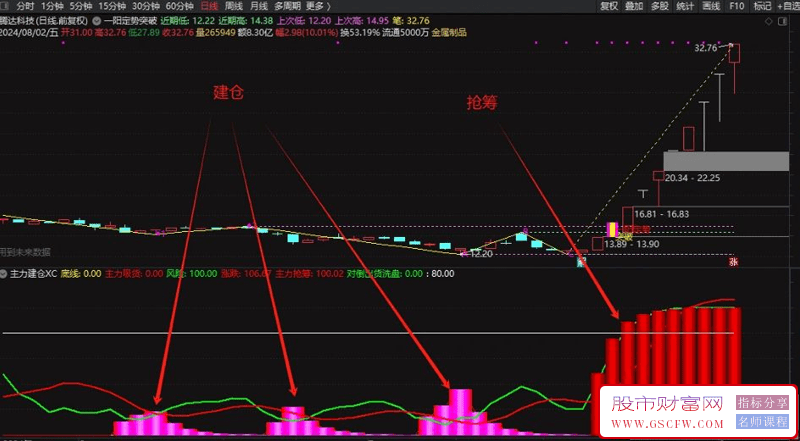Click the 近期低: 12.22 value

[x=187, y=21]
